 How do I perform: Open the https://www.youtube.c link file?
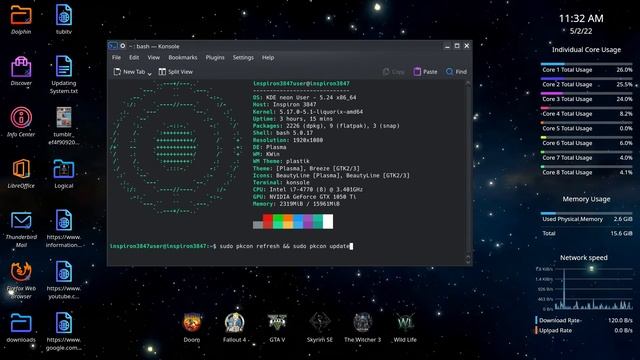[x=64, y=271]
